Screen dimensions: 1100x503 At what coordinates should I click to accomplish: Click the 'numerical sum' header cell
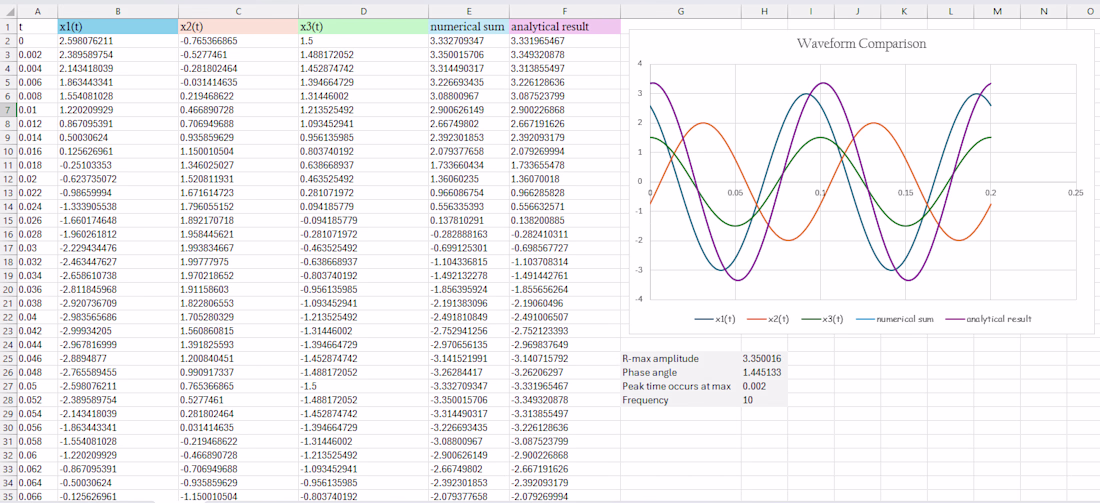(x=469, y=27)
